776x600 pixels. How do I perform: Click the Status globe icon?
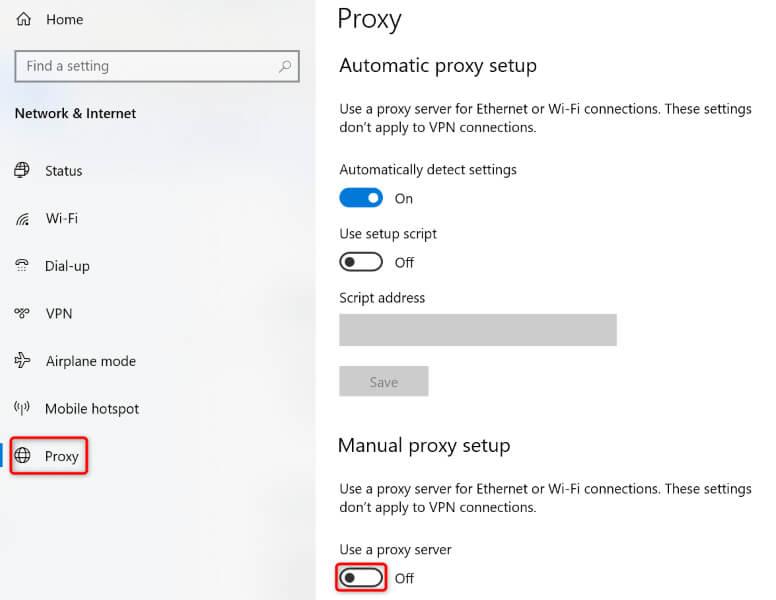tap(22, 170)
